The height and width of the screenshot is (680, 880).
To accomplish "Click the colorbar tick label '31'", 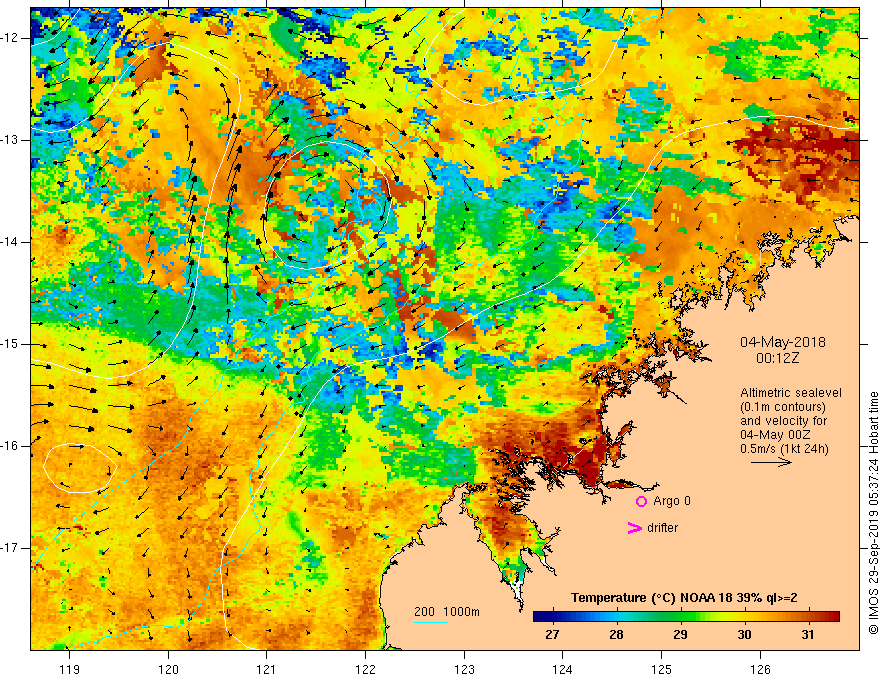I will point(808,635).
